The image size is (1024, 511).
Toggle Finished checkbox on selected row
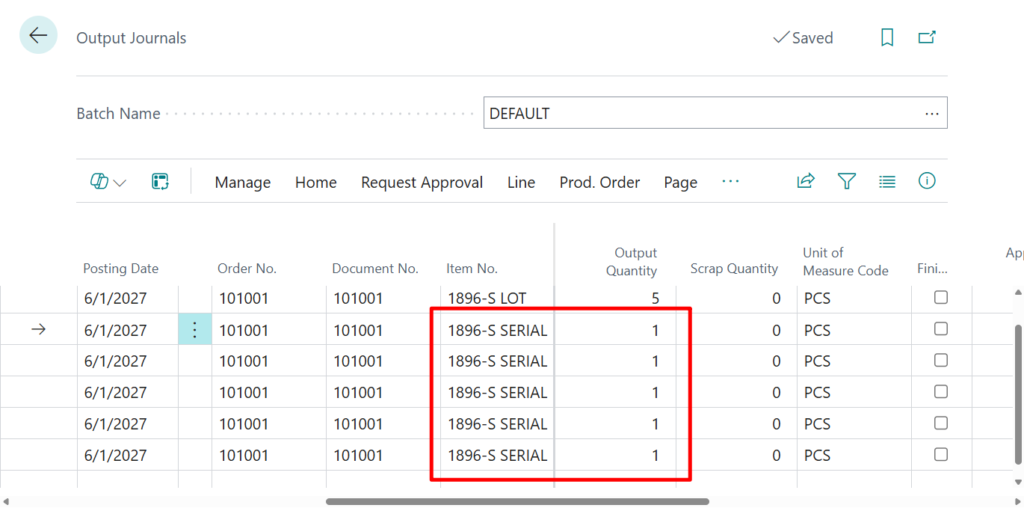point(940,329)
